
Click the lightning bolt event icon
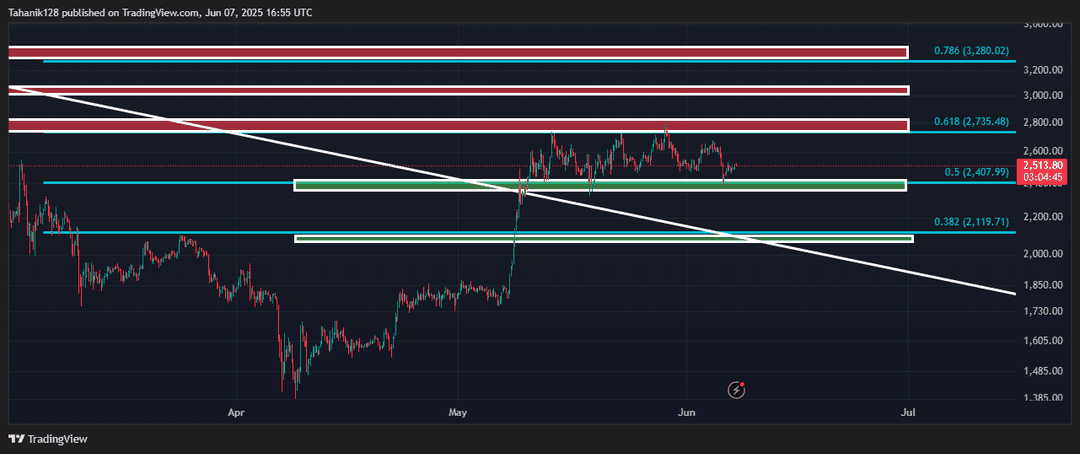pos(736,390)
